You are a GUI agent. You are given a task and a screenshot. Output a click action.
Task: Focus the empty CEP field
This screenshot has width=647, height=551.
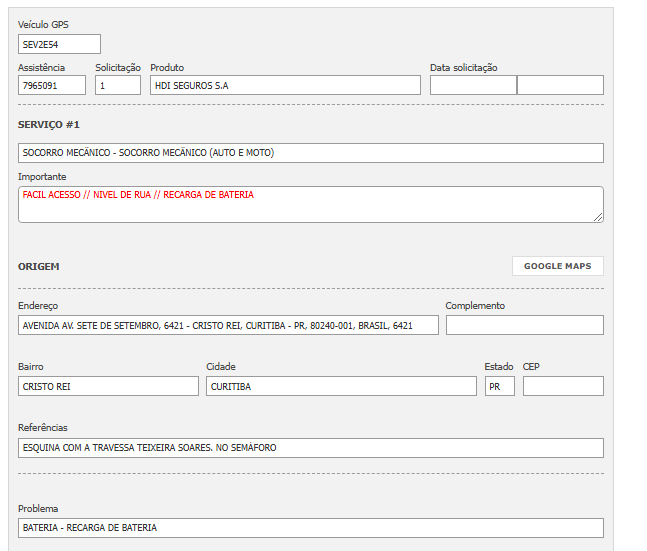(x=563, y=386)
